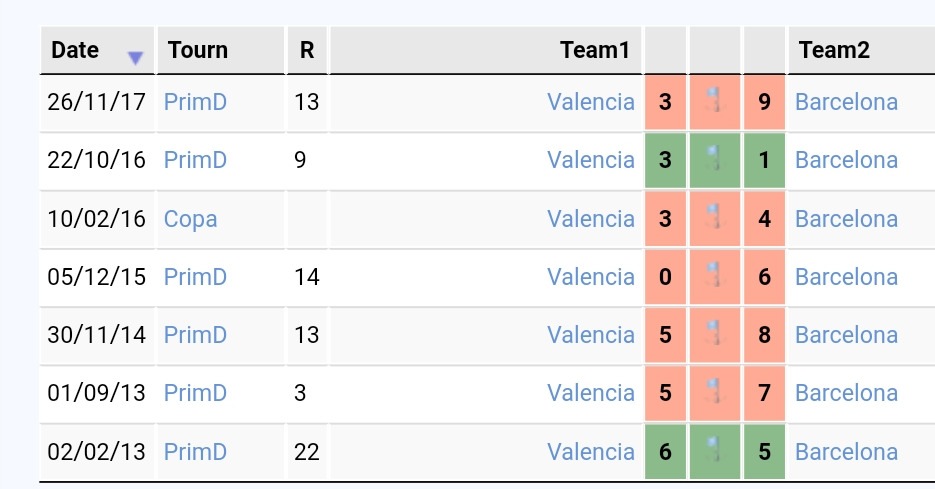Click Barcelona link in 05/12/15 row
Viewport: 935px width, 489px height.
pyautogui.click(x=846, y=277)
